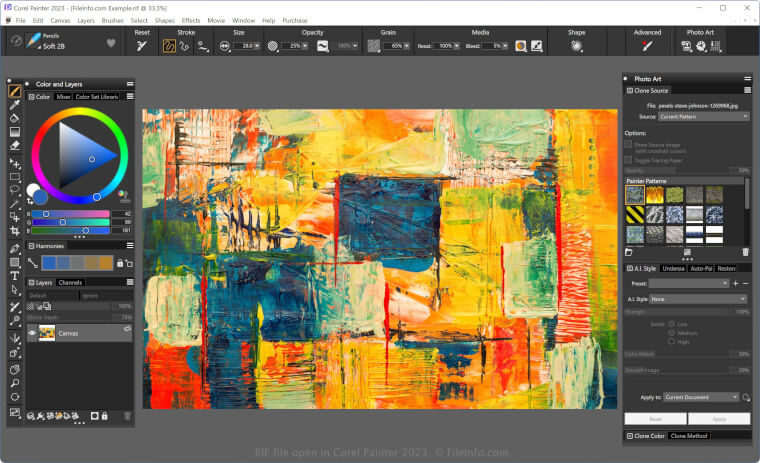Expand the A.I. Style dropdown
Image resolution: width=760 pixels, height=463 pixels.
(698, 299)
